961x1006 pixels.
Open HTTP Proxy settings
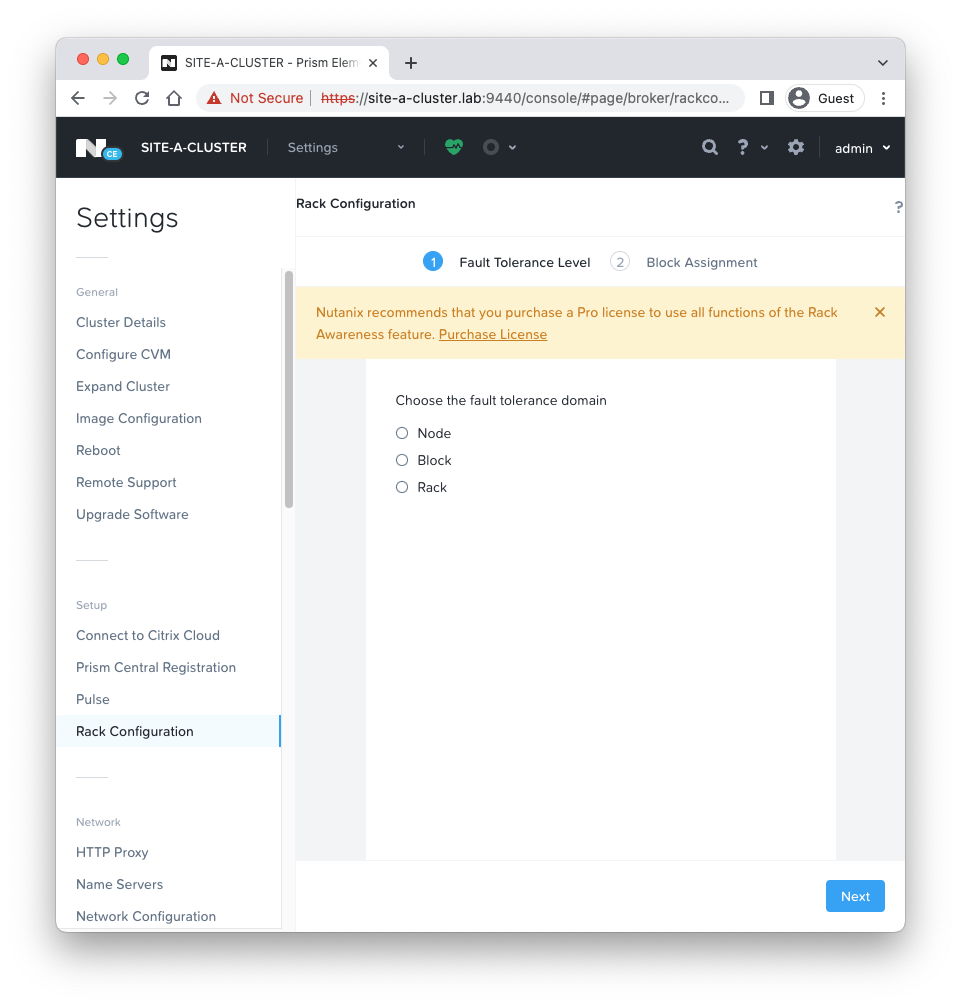pos(112,852)
